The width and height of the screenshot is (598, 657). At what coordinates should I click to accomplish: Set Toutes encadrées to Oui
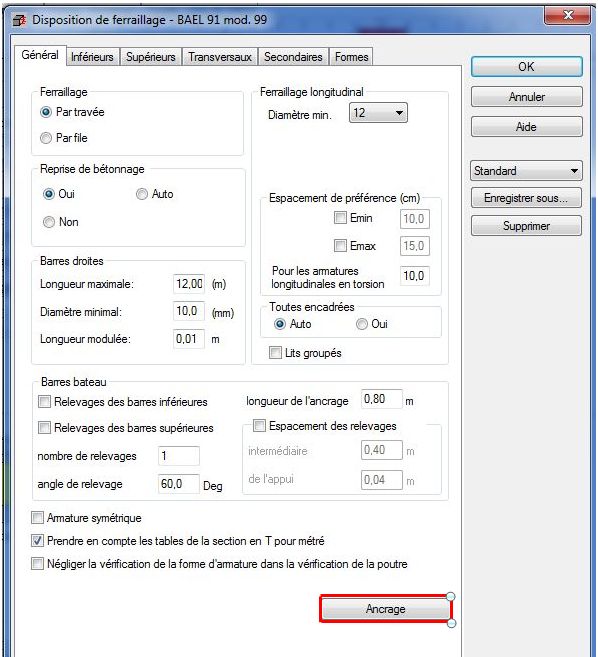362,324
